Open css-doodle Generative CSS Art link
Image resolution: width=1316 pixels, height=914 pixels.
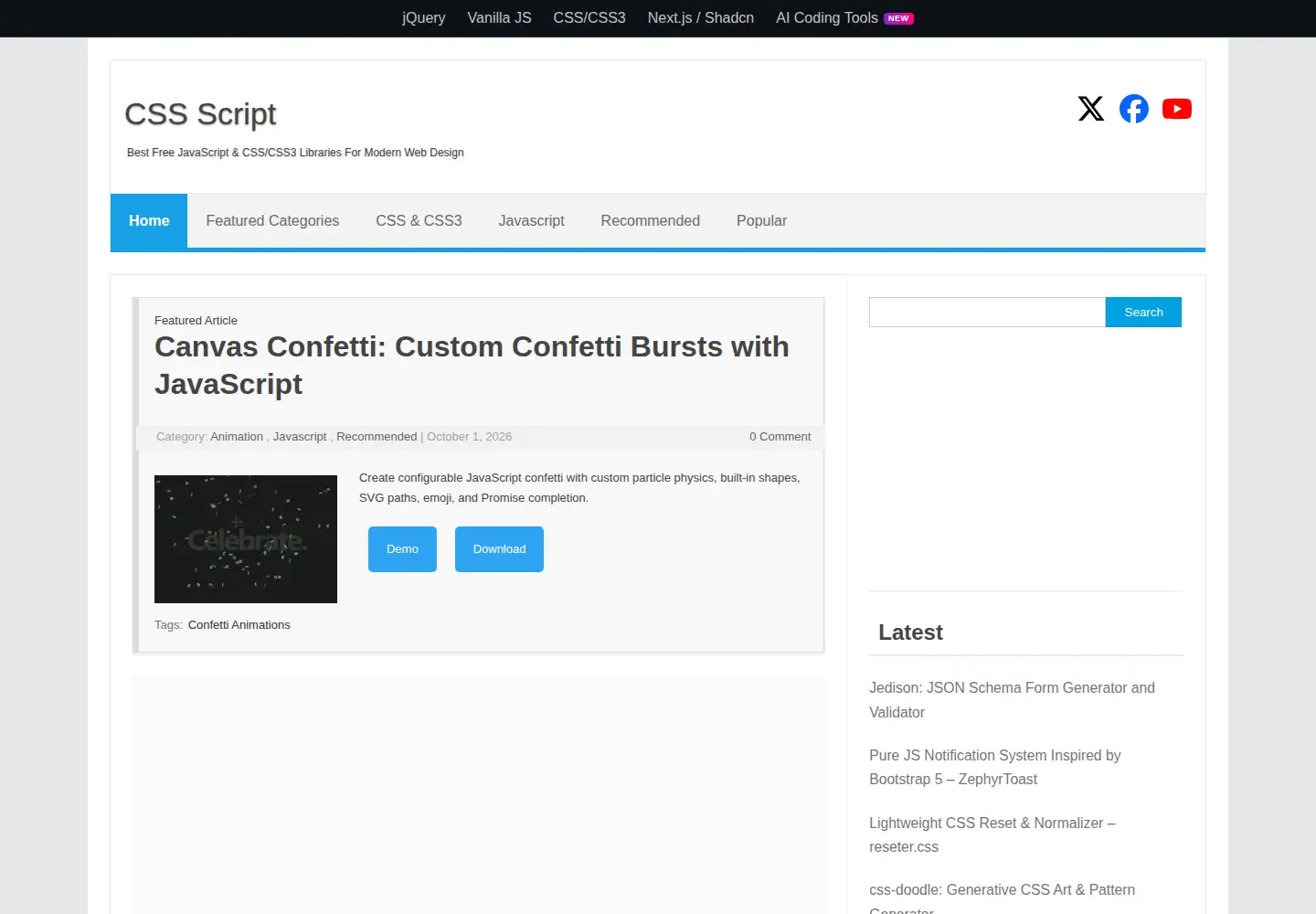1002,898
